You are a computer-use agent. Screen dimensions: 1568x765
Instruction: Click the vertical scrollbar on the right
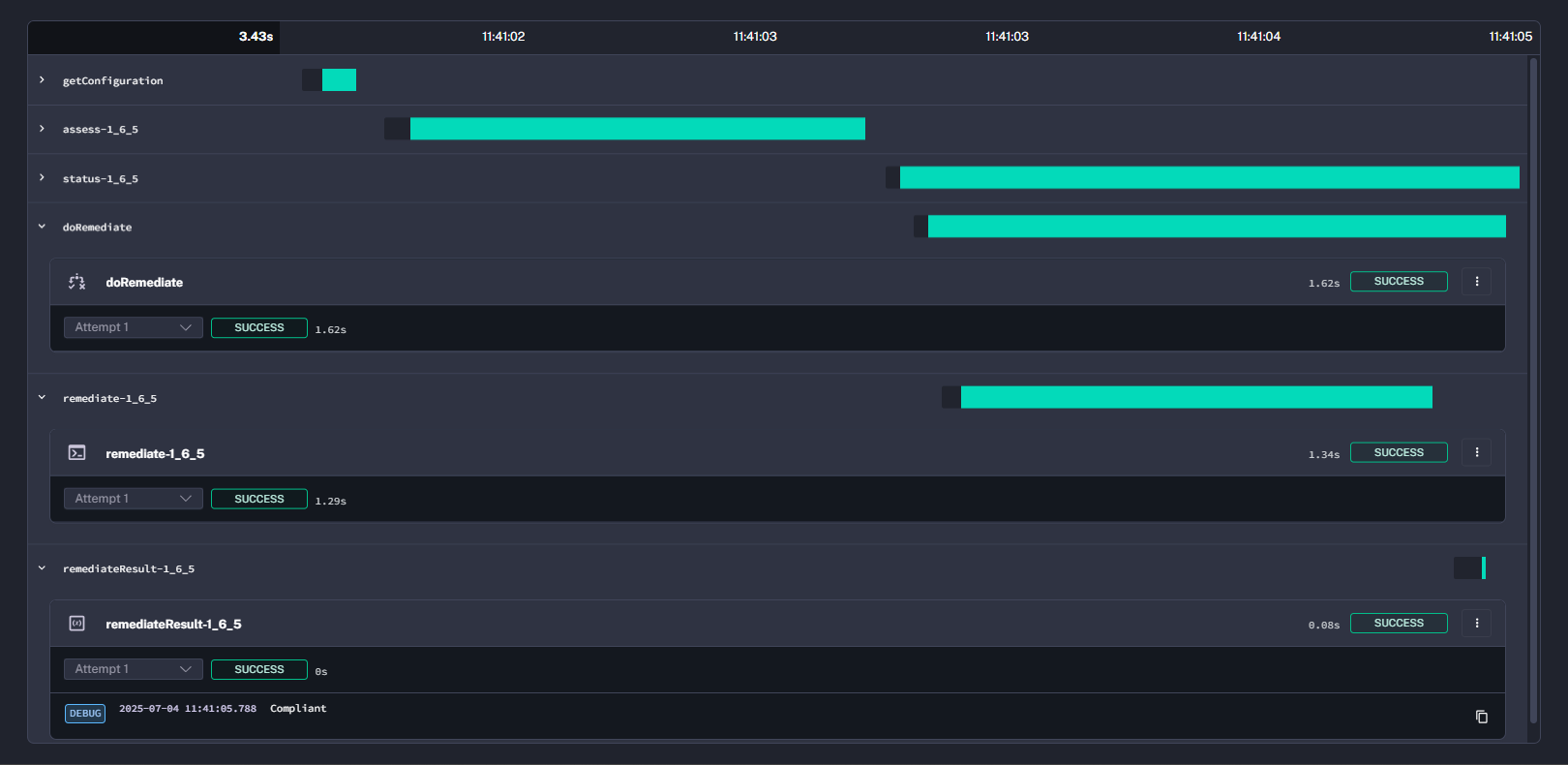1533,387
